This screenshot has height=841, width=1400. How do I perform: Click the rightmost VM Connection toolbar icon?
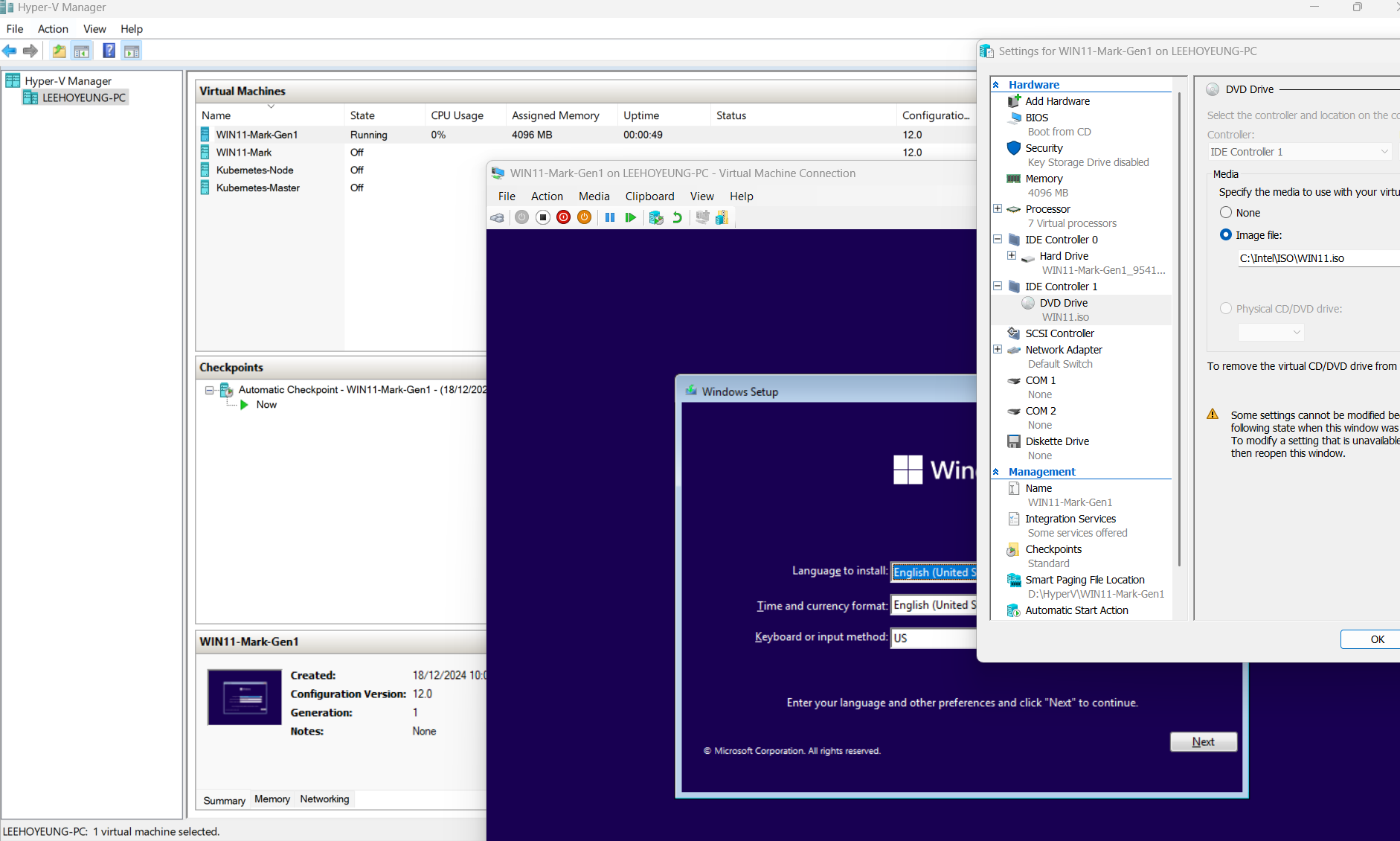coord(722,217)
